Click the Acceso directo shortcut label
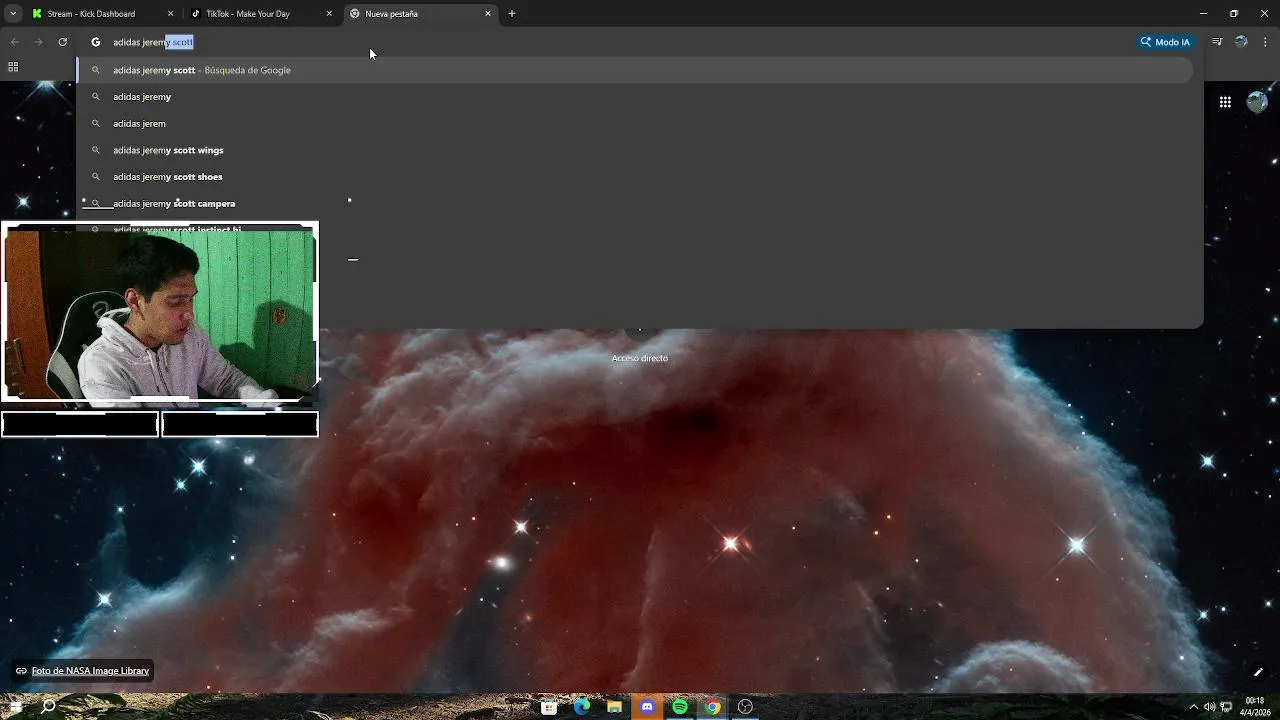Viewport: 1280px width, 720px height. pyautogui.click(x=640, y=358)
